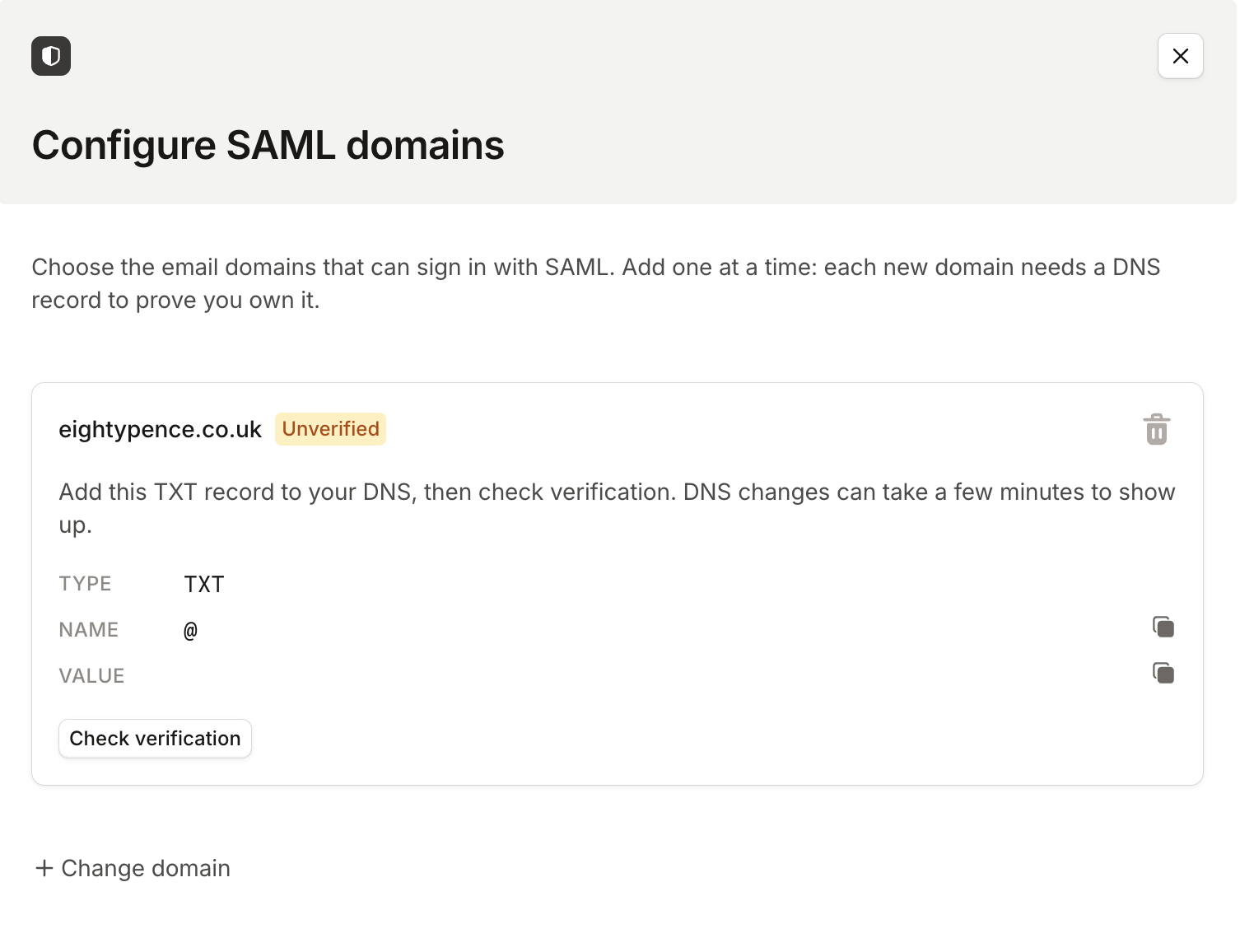Click the TXT type value

[204, 584]
